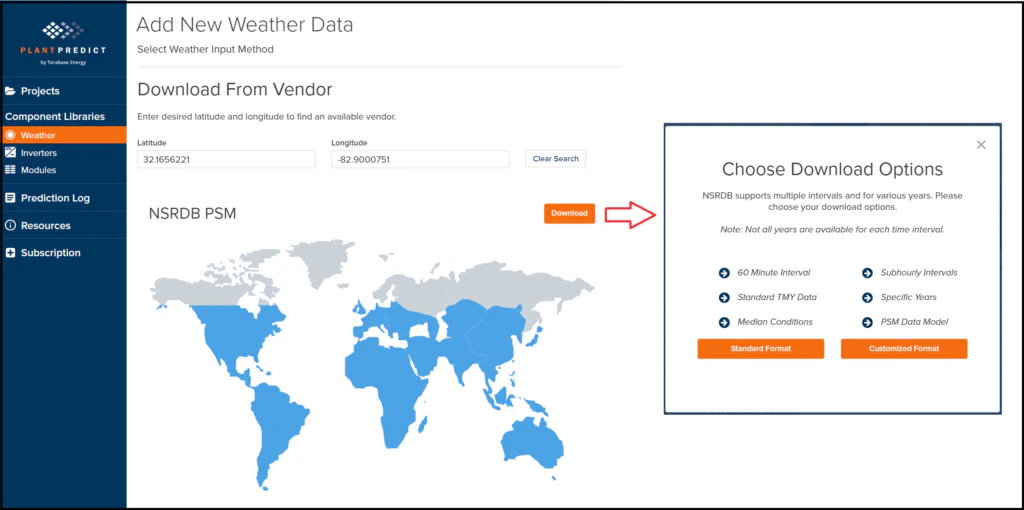This screenshot has height=510, width=1024.
Task: Click the Component Libraries heading
Action: pyautogui.click(x=55, y=117)
